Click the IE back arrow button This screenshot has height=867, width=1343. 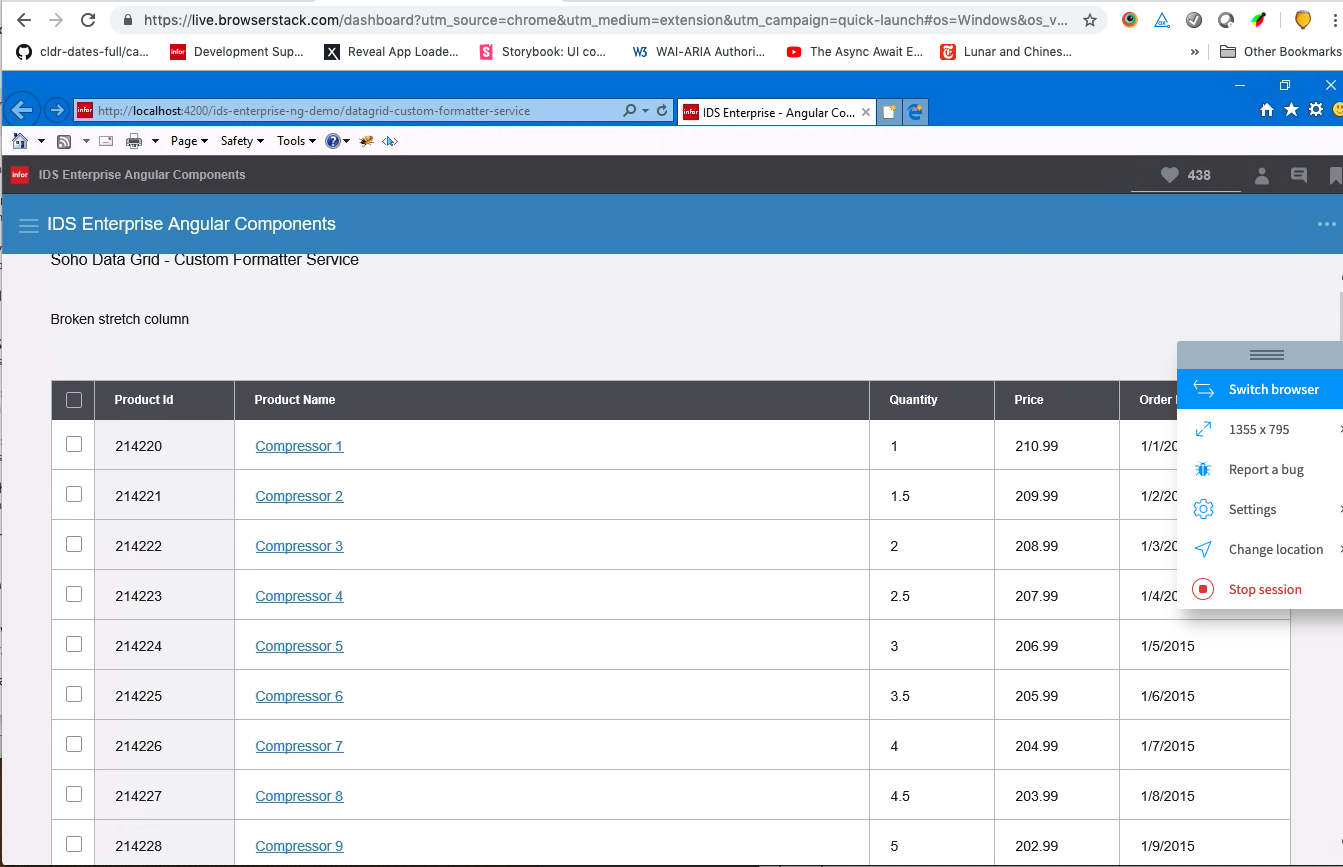[23, 110]
